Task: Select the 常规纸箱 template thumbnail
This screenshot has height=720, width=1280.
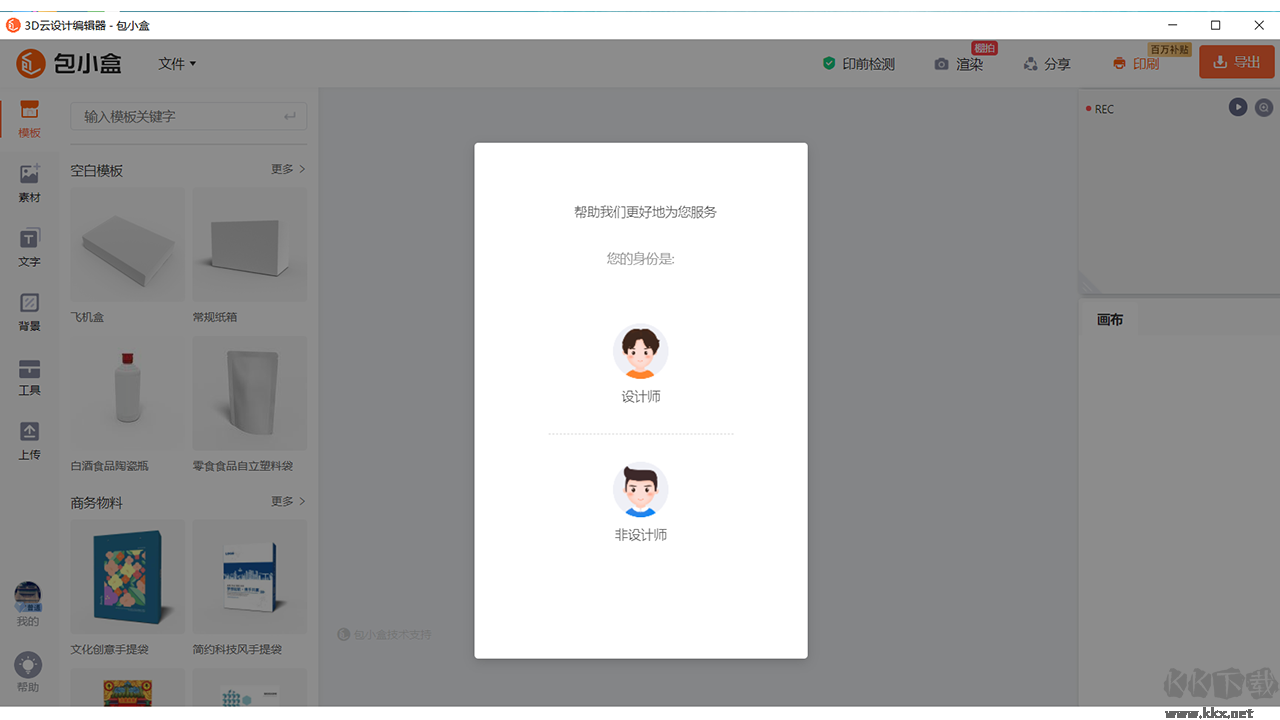Action: tap(249, 245)
